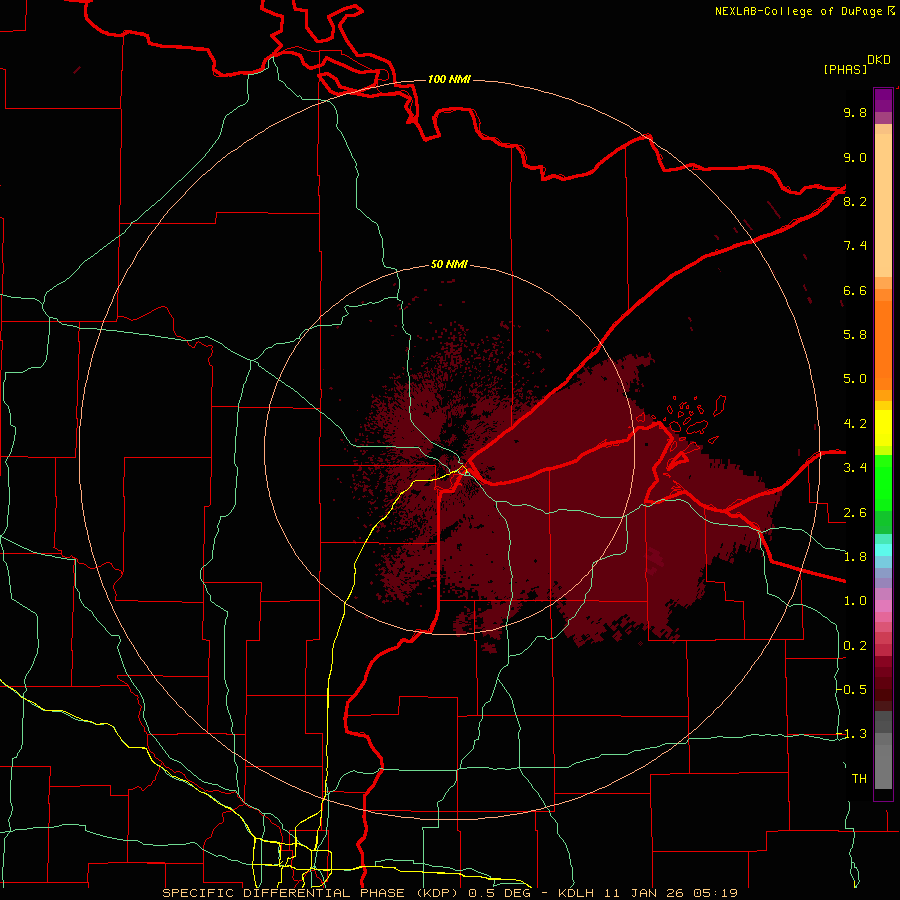The image size is (900, 900).
Task: Click the 1.8 legend value
Action: pos(855,557)
